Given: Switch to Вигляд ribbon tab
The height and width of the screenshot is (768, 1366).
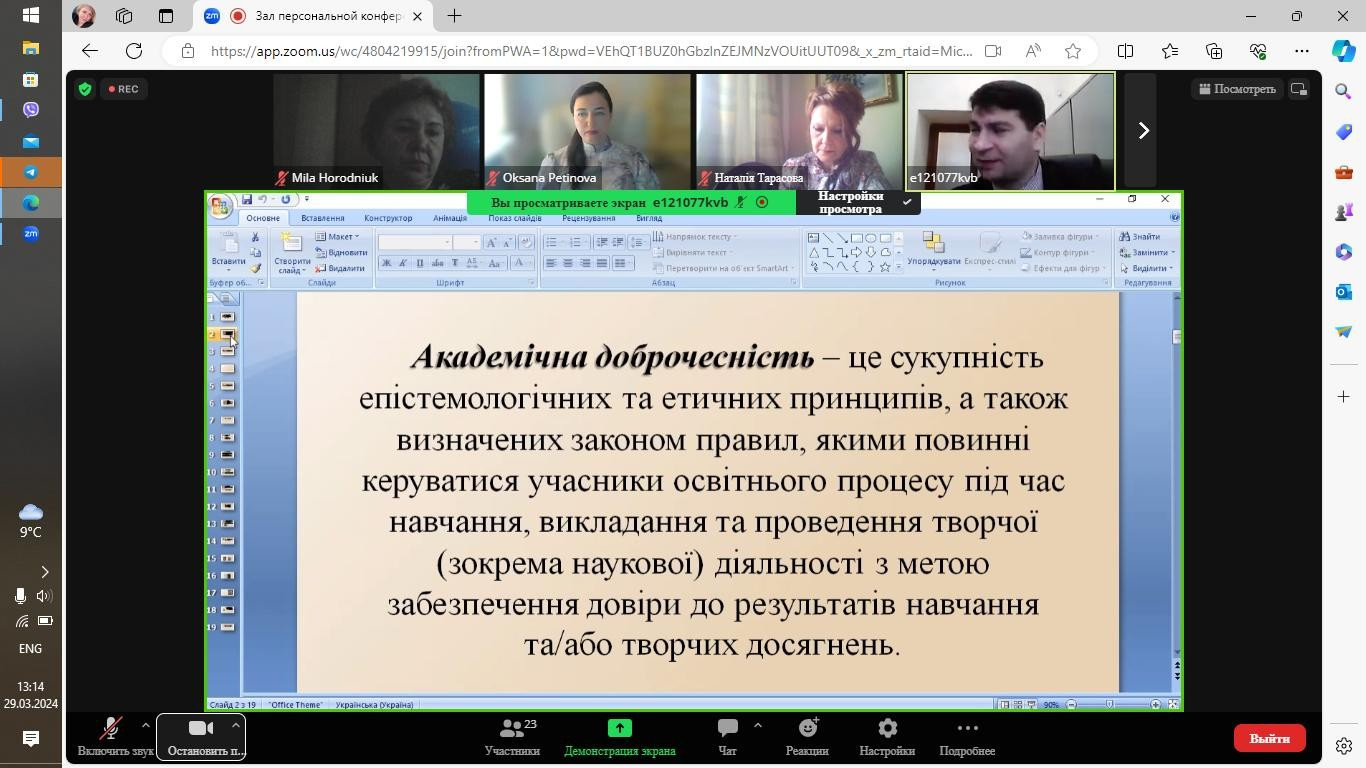Looking at the screenshot, I should (649, 218).
